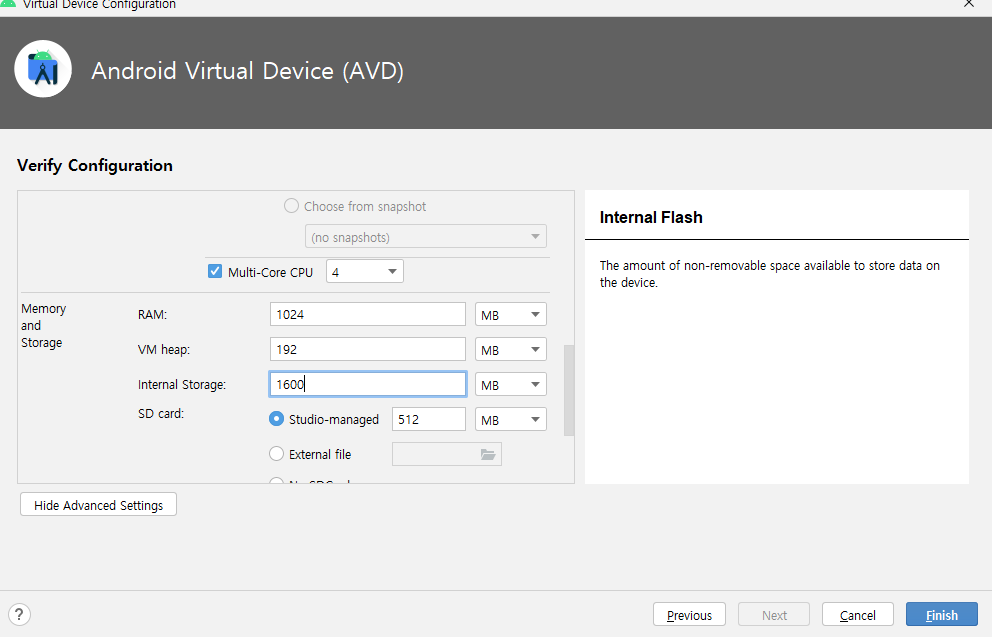This screenshot has height=637, width=992.
Task: Click the Internal Storage value field
Action: (368, 385)
